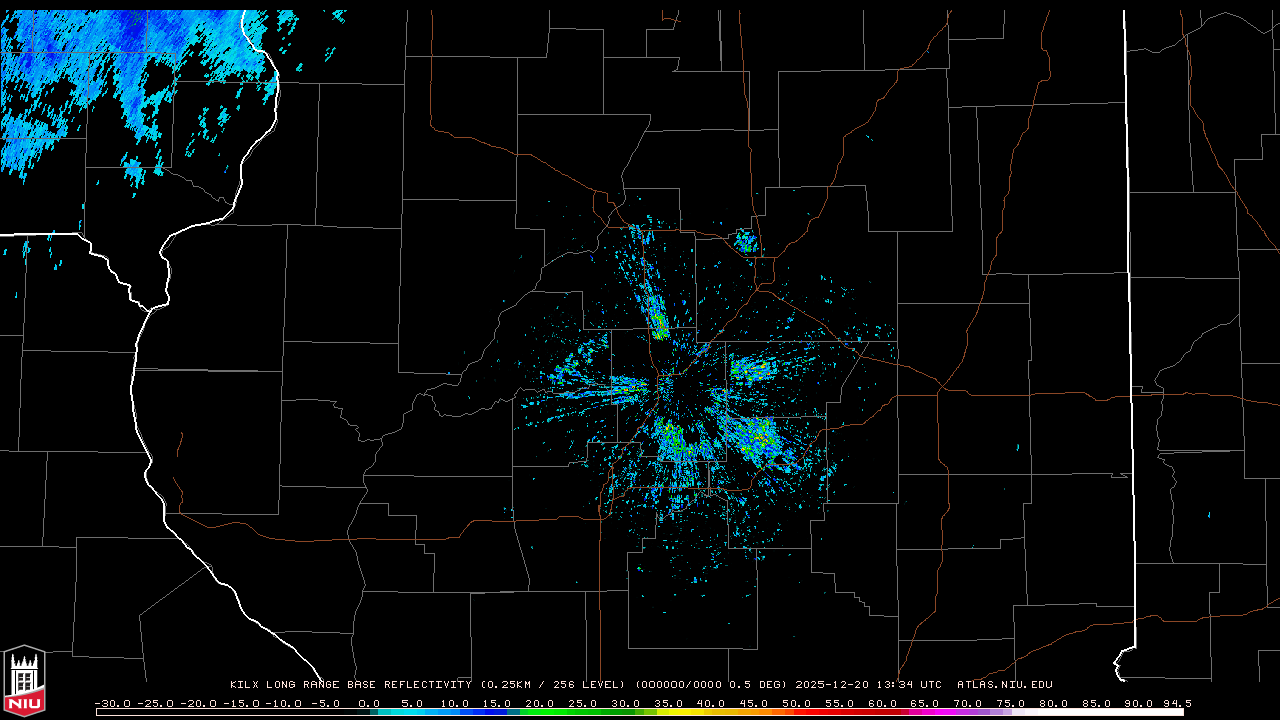The image size is (1280, 720).
Task: Click the -30.0 label on the color scale
Action: point(112,703)
